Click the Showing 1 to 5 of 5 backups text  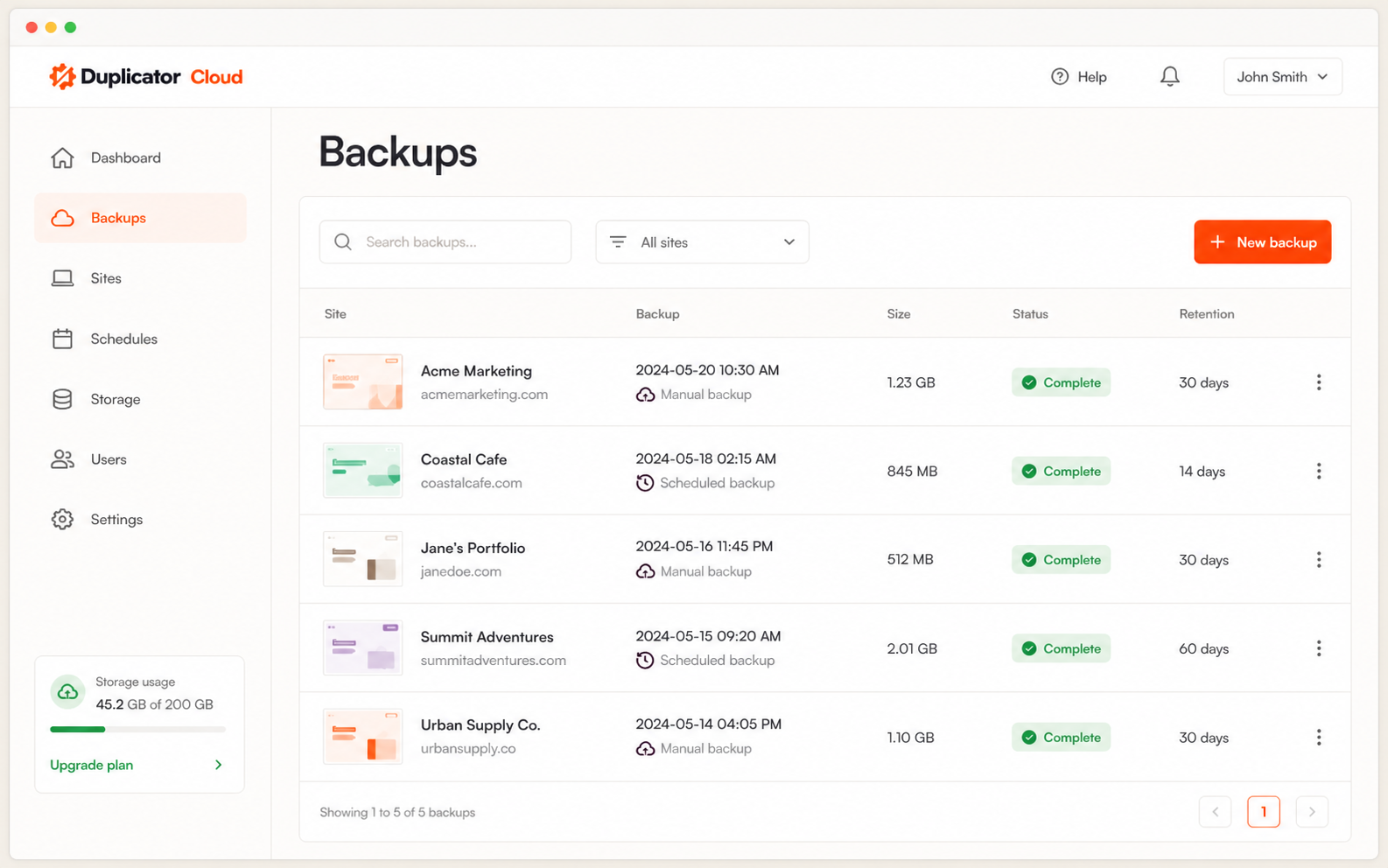point(397,812)
